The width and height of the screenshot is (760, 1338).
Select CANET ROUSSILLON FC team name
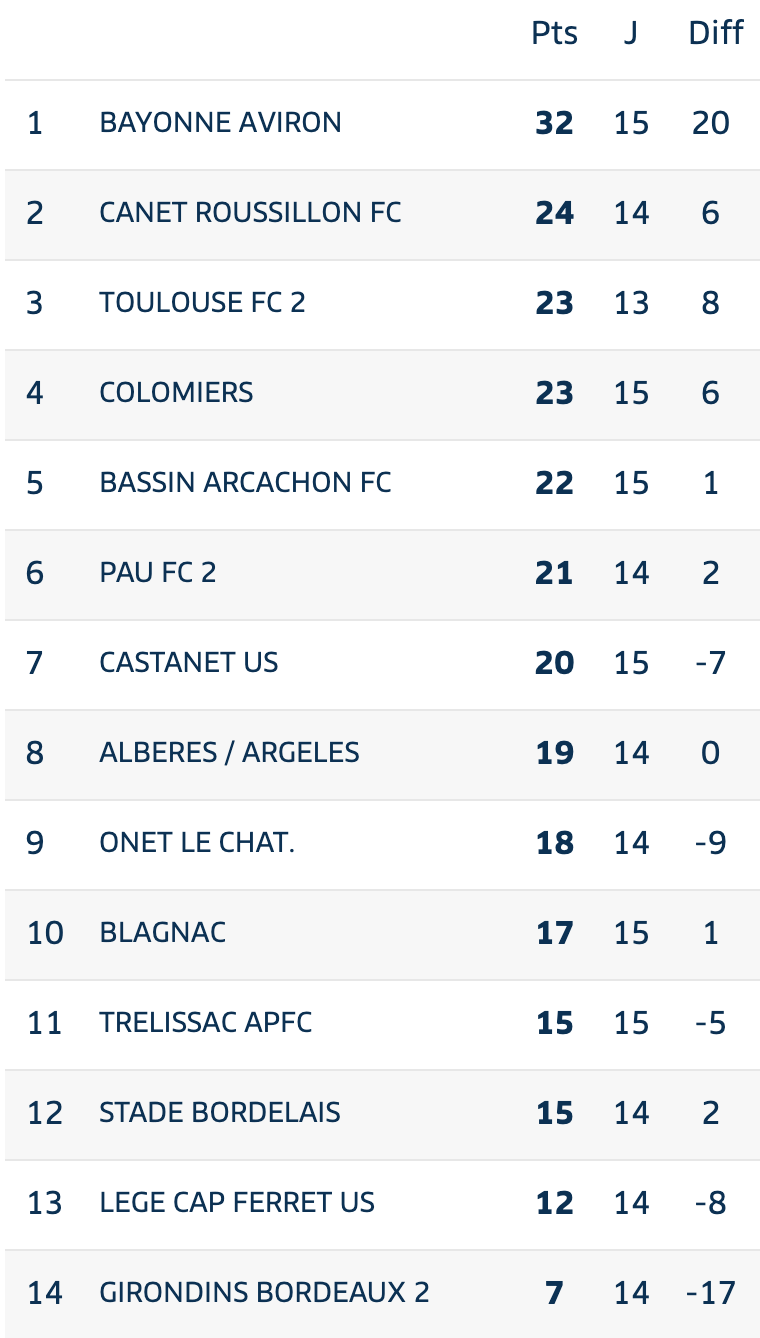click(250, 213)
